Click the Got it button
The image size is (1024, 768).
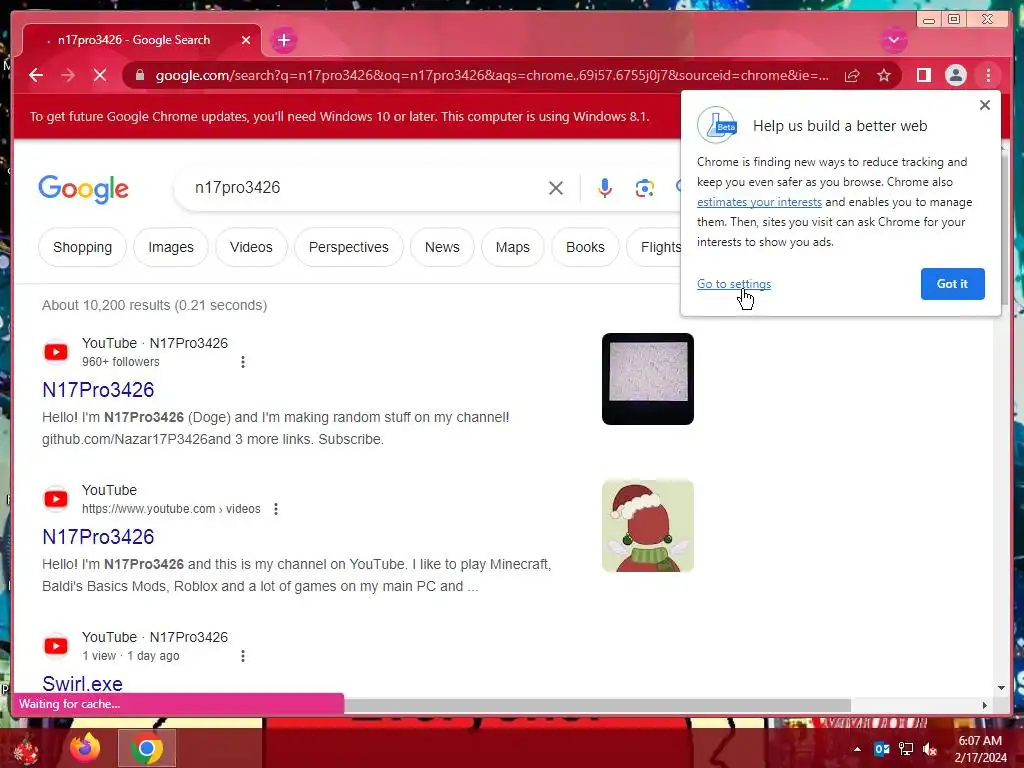(x=952, y=284)
